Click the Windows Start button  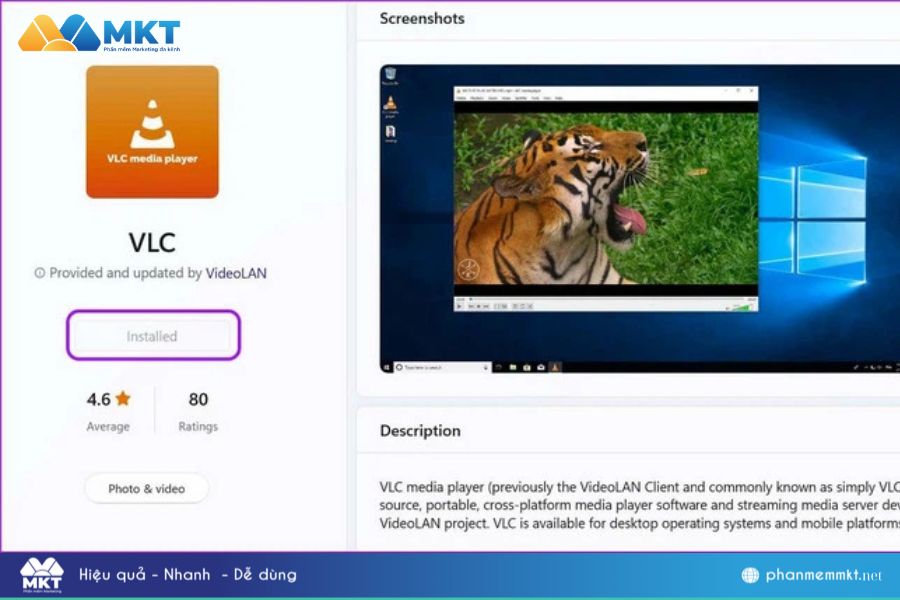[386, 366]
